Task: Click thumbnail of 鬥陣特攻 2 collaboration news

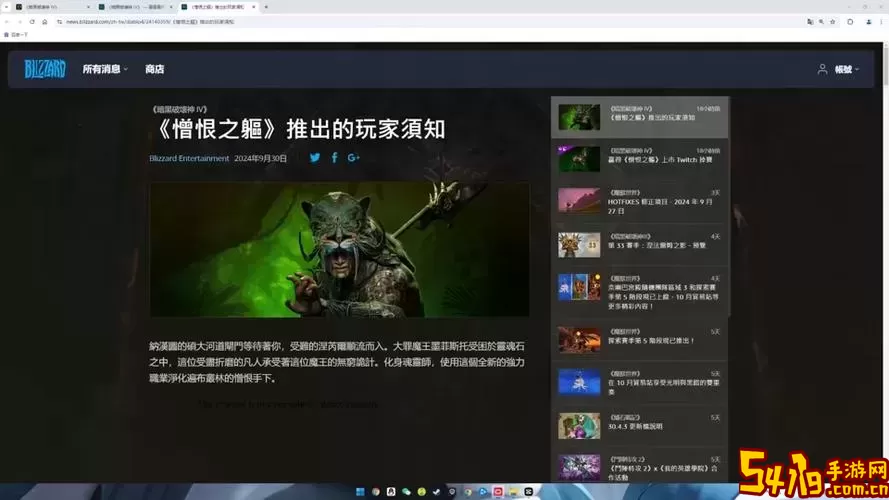Action: (x=579, y=468)
